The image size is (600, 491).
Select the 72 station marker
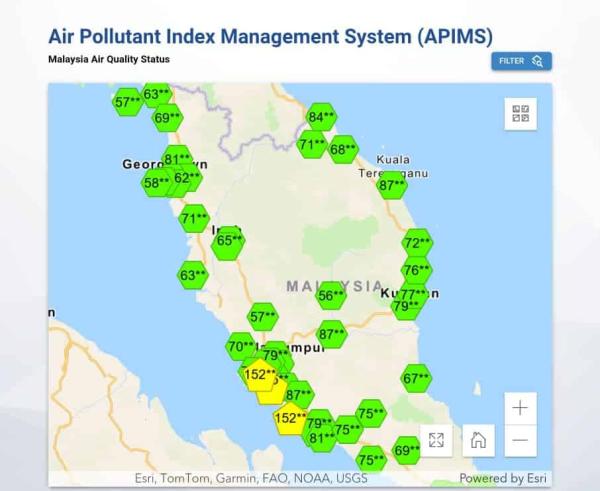(x=417, y=243)
